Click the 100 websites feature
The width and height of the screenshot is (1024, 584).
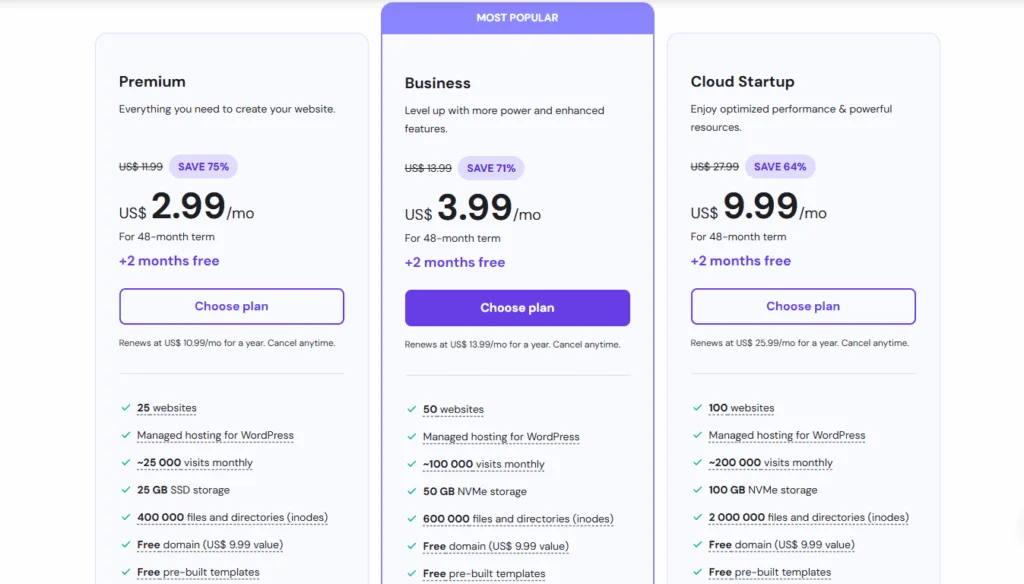coord(741,408)
